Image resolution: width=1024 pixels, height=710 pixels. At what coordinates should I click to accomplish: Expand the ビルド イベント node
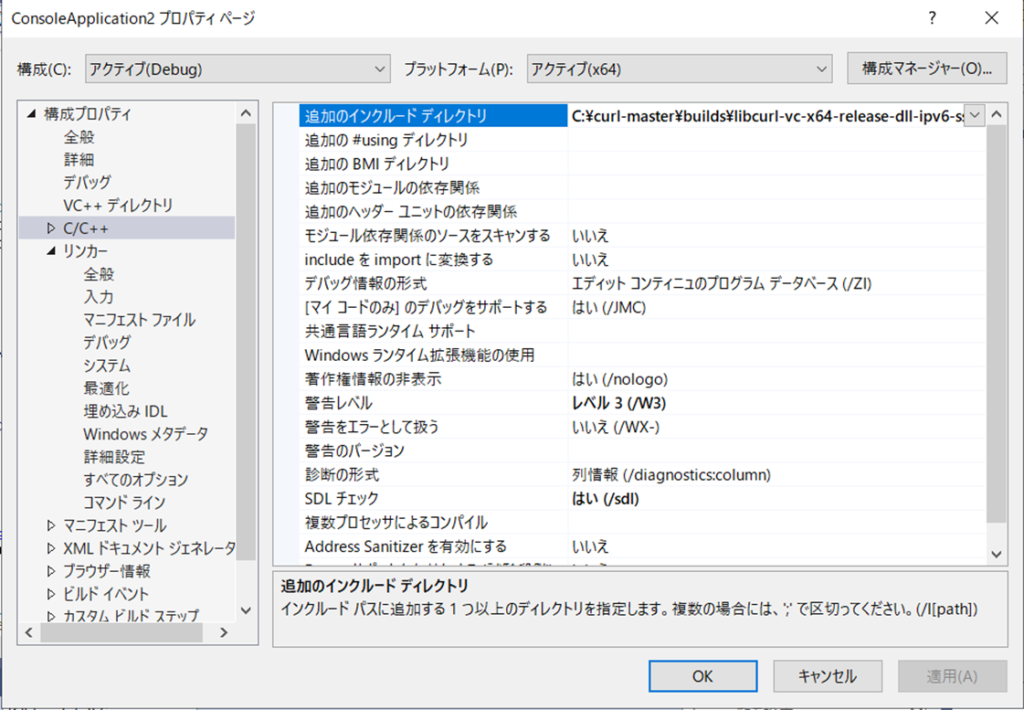(52, 594)
